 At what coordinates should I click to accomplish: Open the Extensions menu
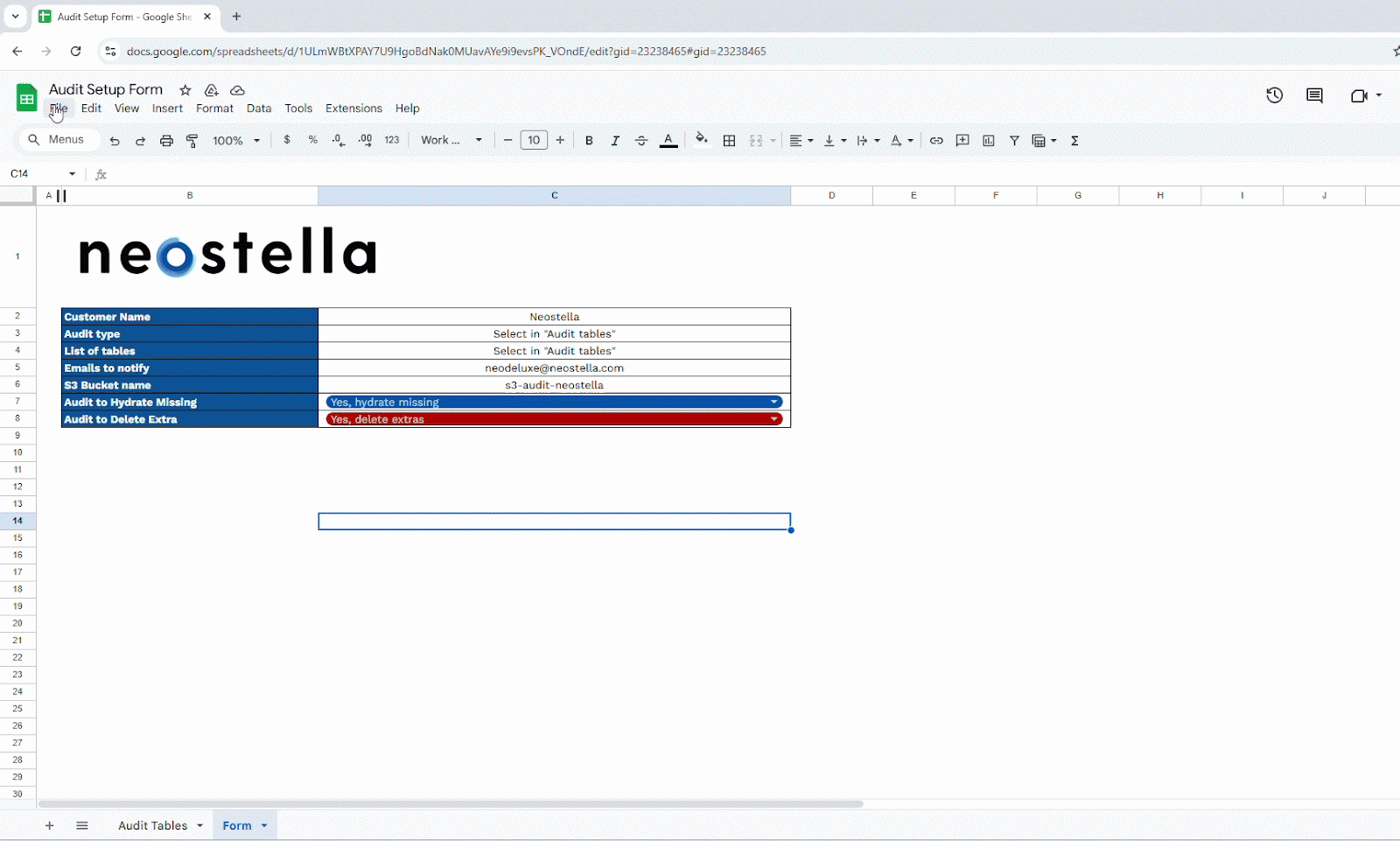tap(353, 109)
